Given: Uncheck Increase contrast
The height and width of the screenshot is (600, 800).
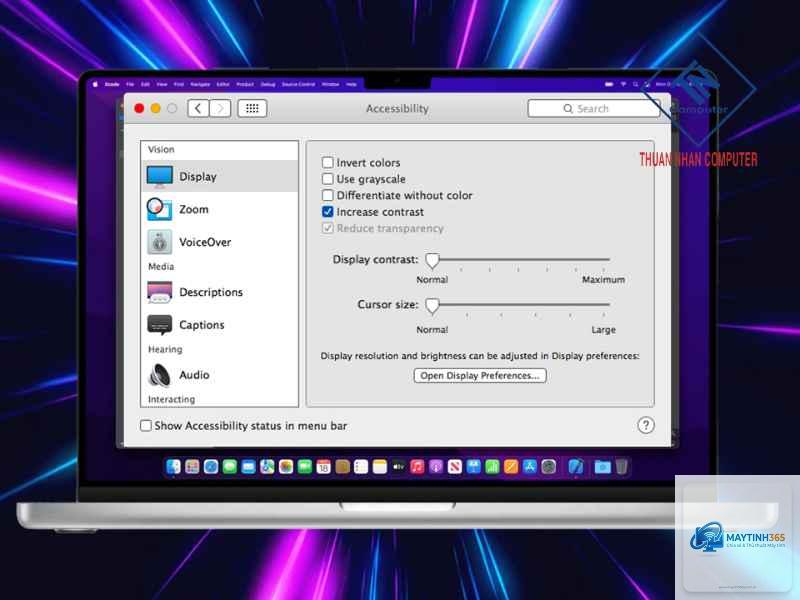Looking at the screenshot, I should (x=328, y=211).
